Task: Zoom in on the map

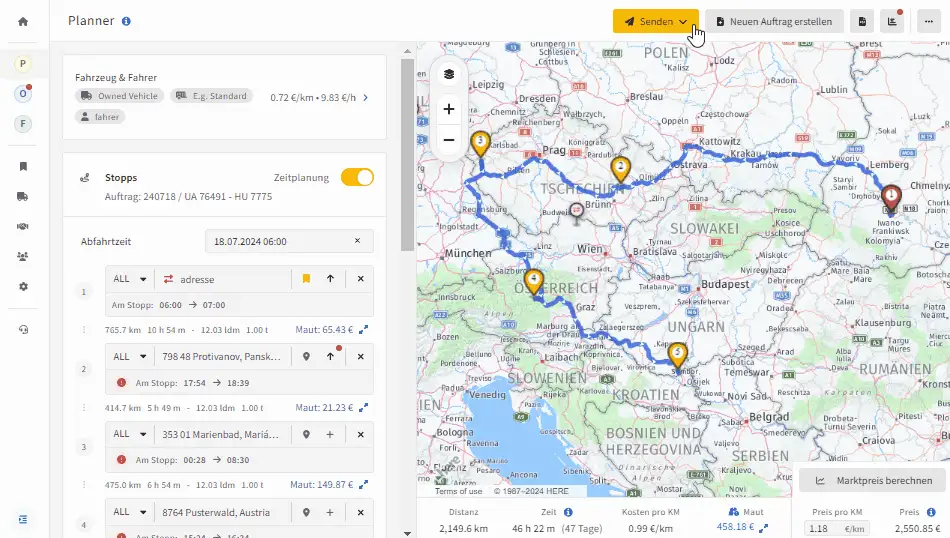Action: [449, 109]
